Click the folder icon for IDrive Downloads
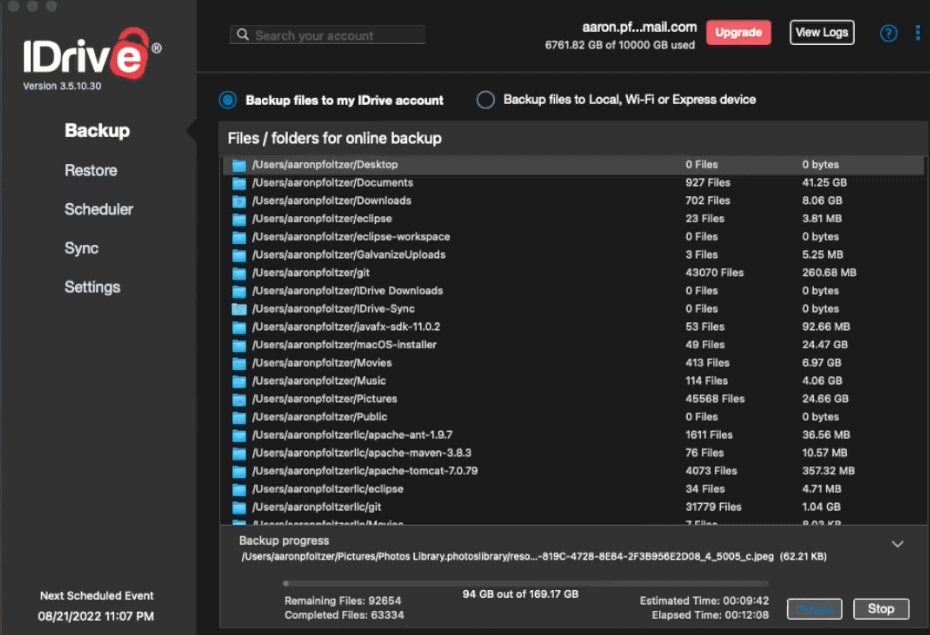 (239, 292)
